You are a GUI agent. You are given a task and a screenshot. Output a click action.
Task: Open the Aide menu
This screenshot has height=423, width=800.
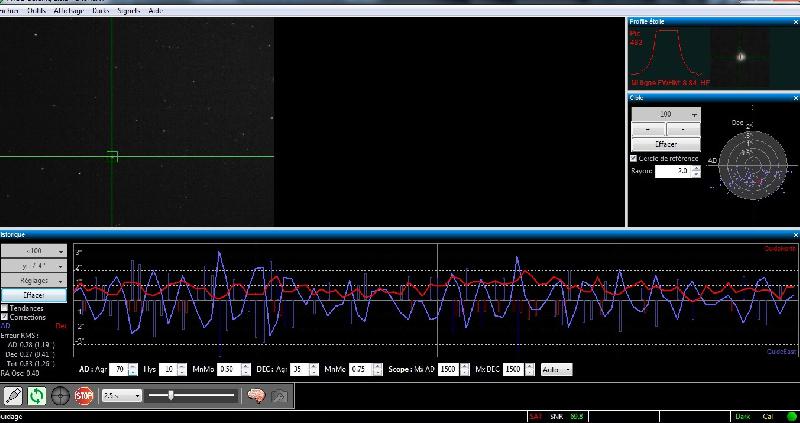click(x=155, y=11)
